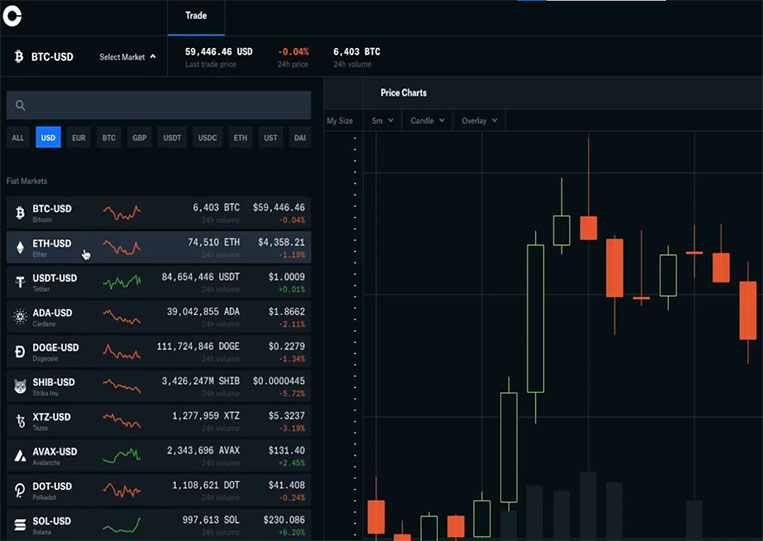Click the XTZ-USD price $5.3237
This screenshot has width=763, height=541.
pos(287,416)
